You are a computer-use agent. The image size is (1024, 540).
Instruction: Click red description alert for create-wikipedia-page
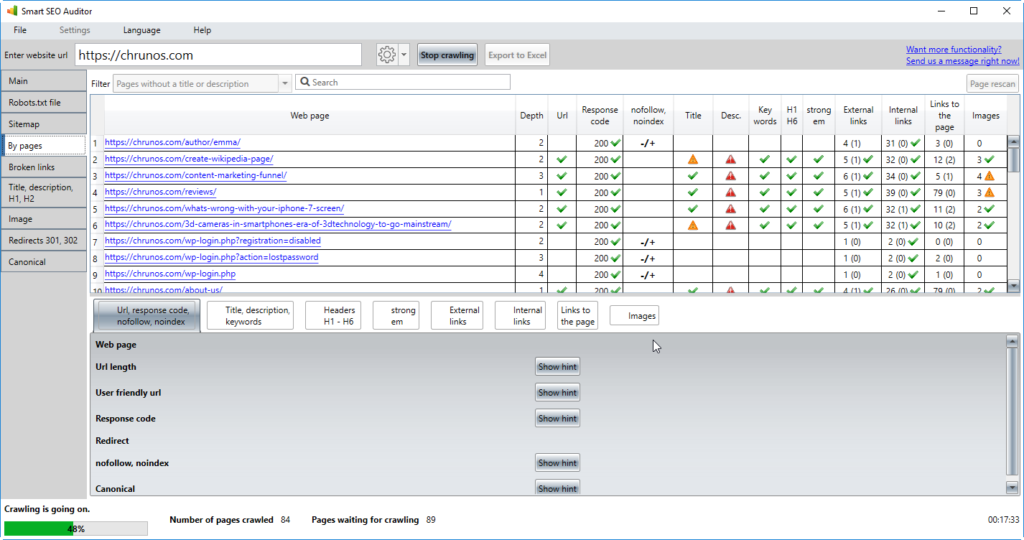click(730, 159)
